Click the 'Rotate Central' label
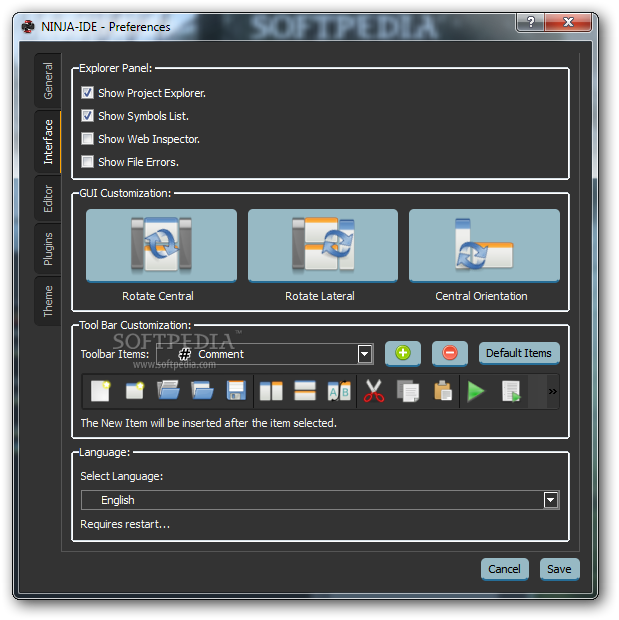The height and width of the screenshot is (620, 619). click(158, 296)
